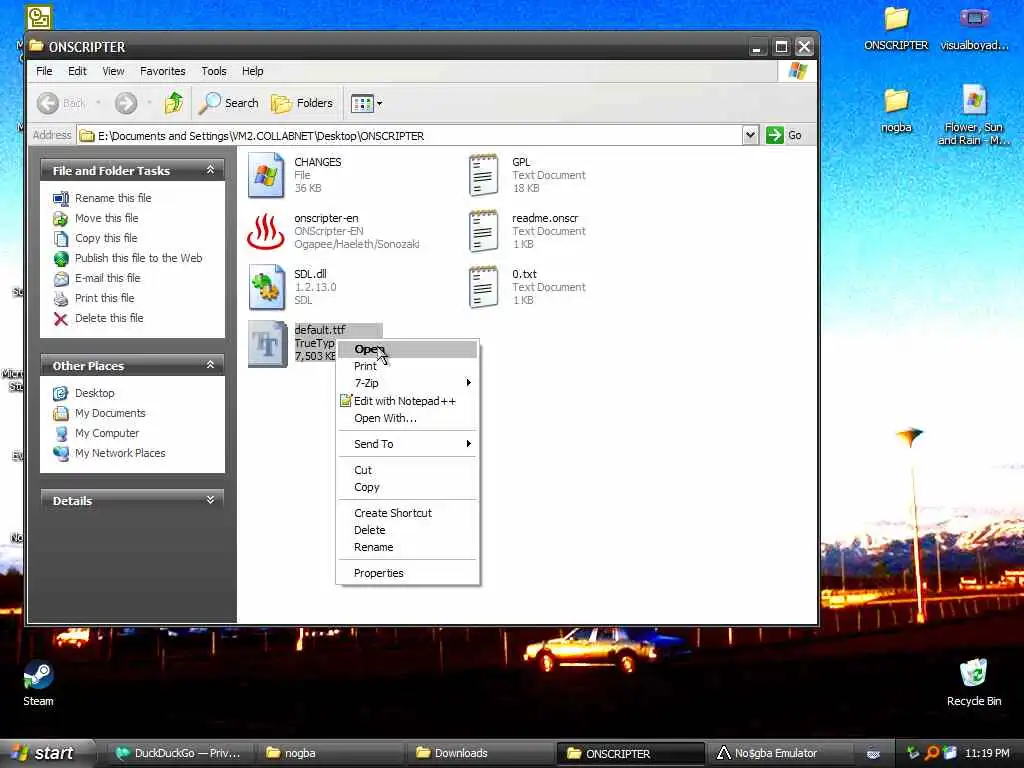This screenshot has width=1024, height=768.
Task: Open the Edit menu
Action: [x=77, y=71]
